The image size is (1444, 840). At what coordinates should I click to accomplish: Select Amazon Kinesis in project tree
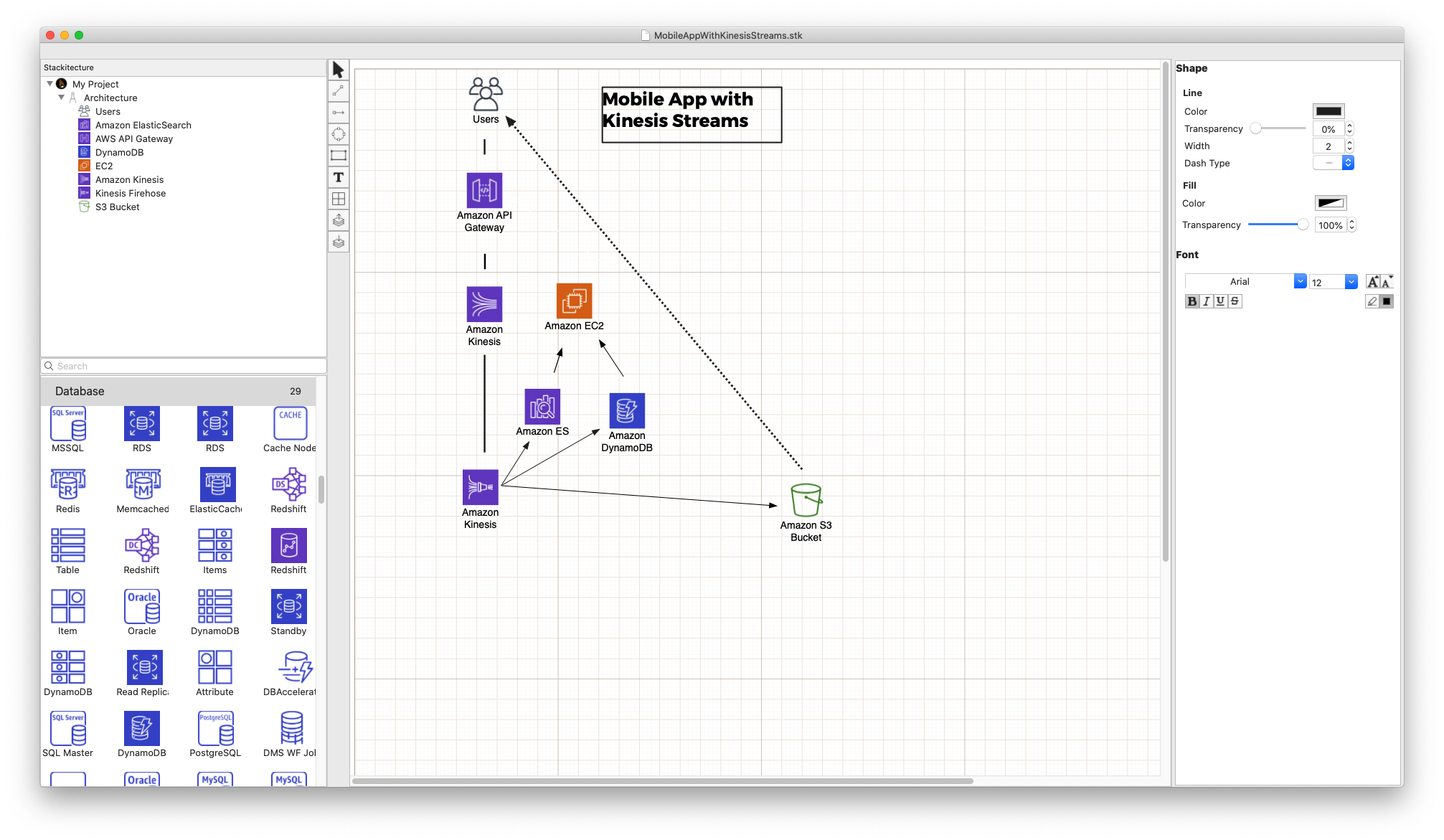[x=129, y=179]
